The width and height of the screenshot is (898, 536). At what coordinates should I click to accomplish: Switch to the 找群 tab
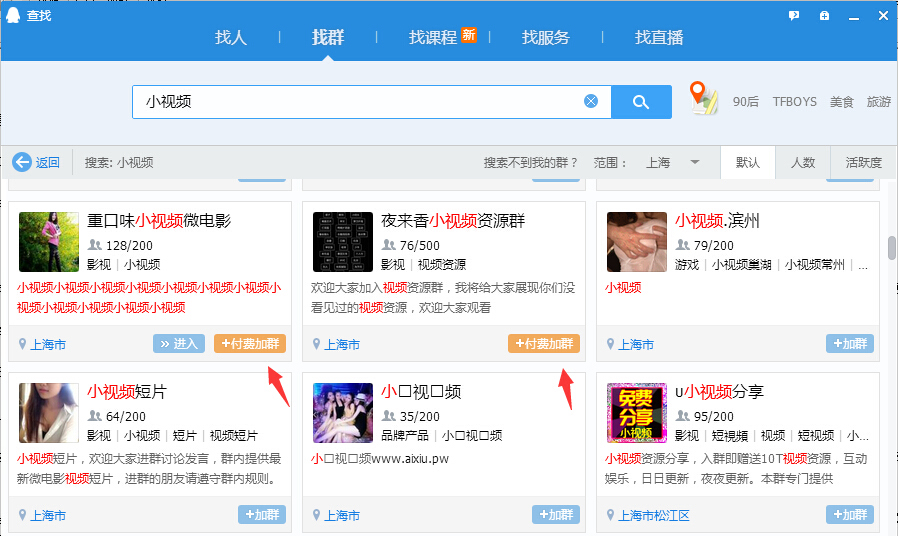point(328,38)
